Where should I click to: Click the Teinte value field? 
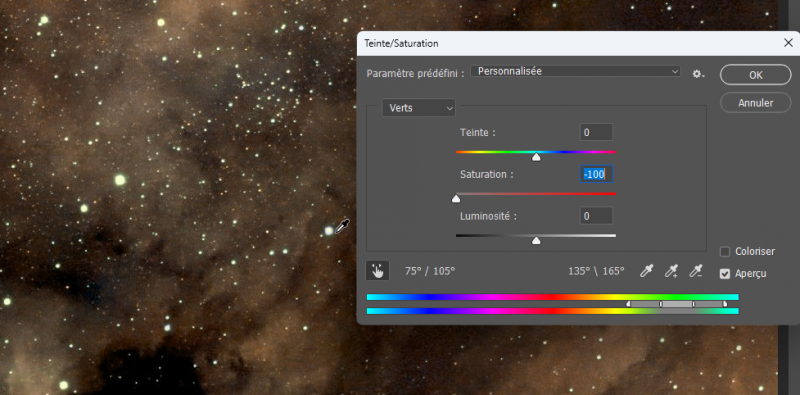(x=596, y=133)
